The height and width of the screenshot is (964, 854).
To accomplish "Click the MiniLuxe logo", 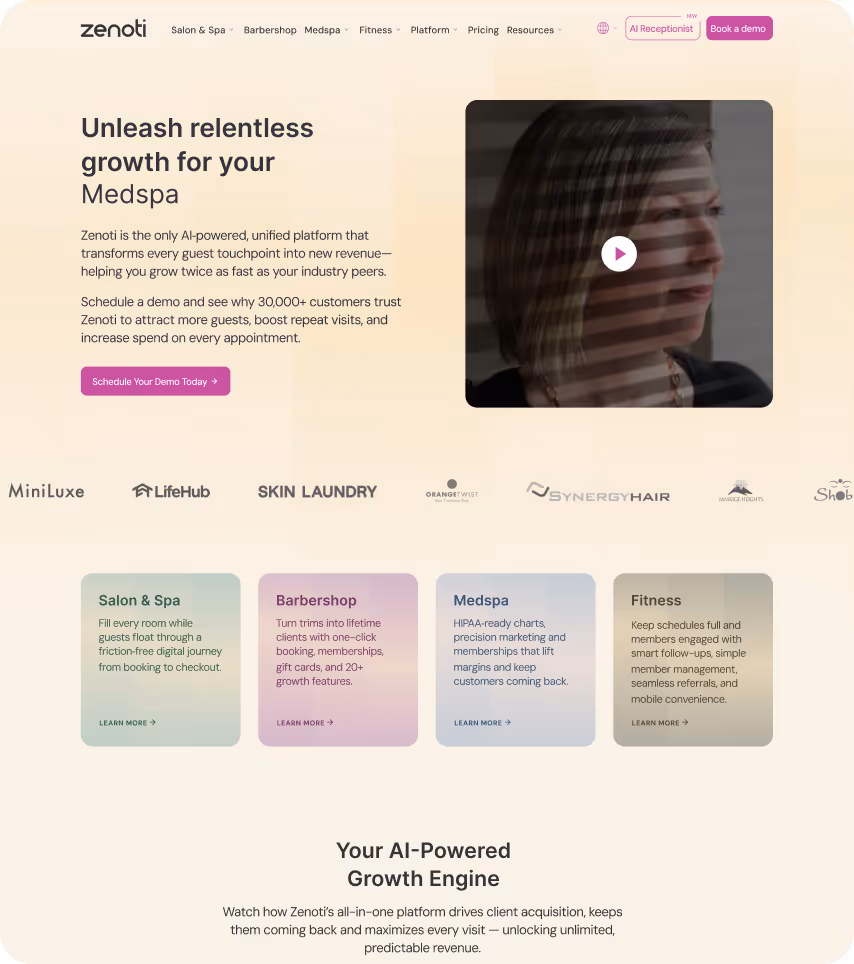I will click(x=46, y=491).
